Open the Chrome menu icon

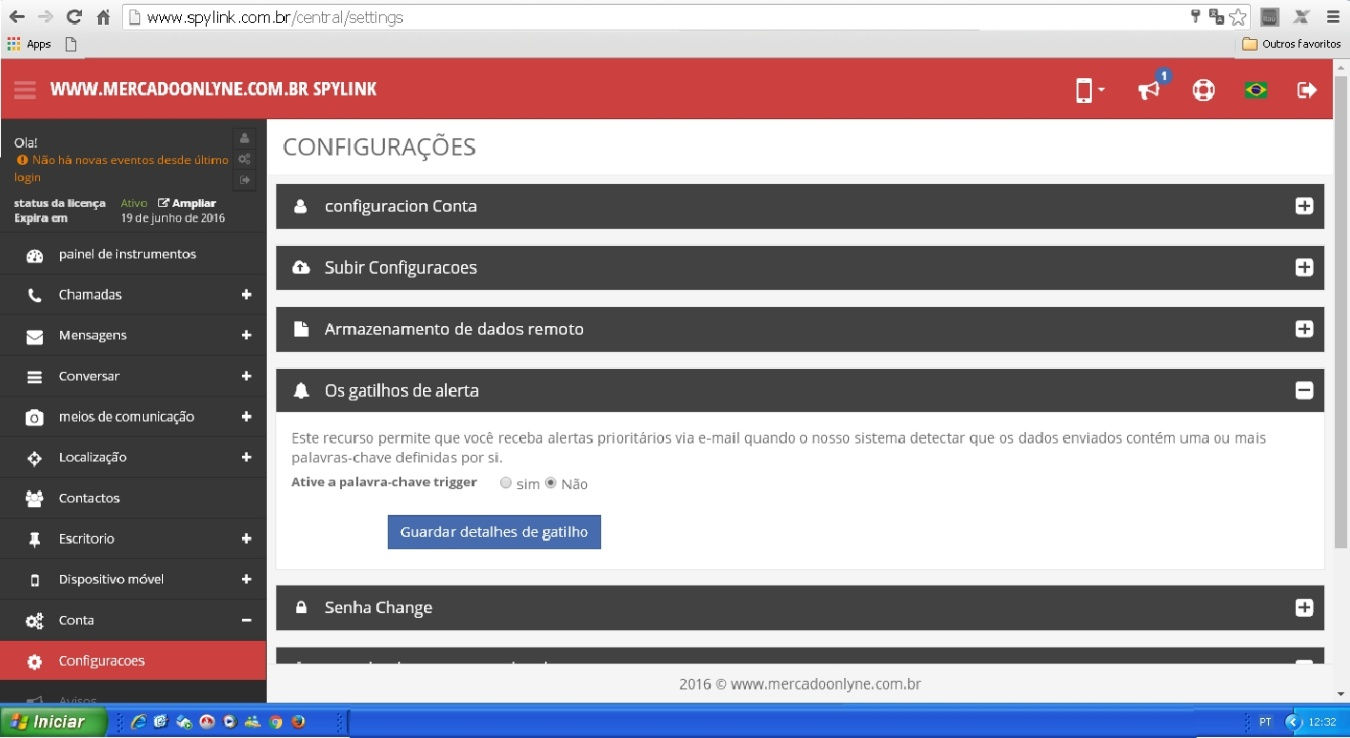point(1332,16)
